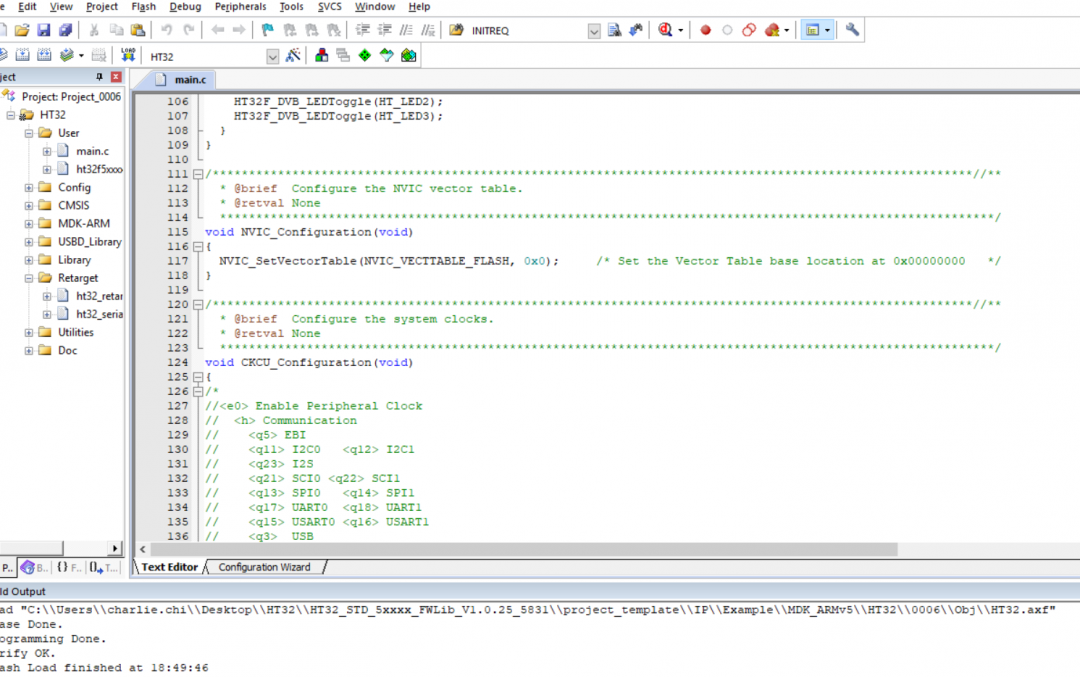Uncomment the selected lines
The image size is (1080, 677).
click(x=428, y=30)
